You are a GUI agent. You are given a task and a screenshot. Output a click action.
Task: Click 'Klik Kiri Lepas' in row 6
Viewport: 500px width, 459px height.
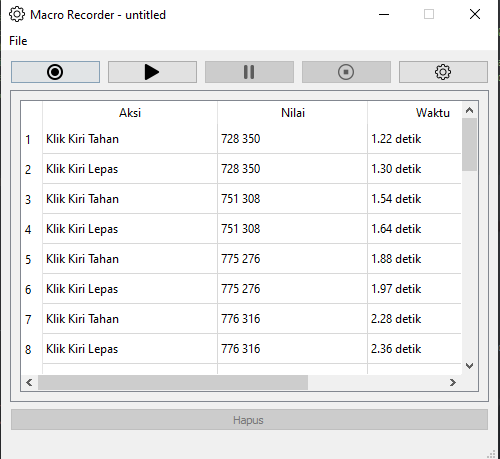(x=82, y=289)
